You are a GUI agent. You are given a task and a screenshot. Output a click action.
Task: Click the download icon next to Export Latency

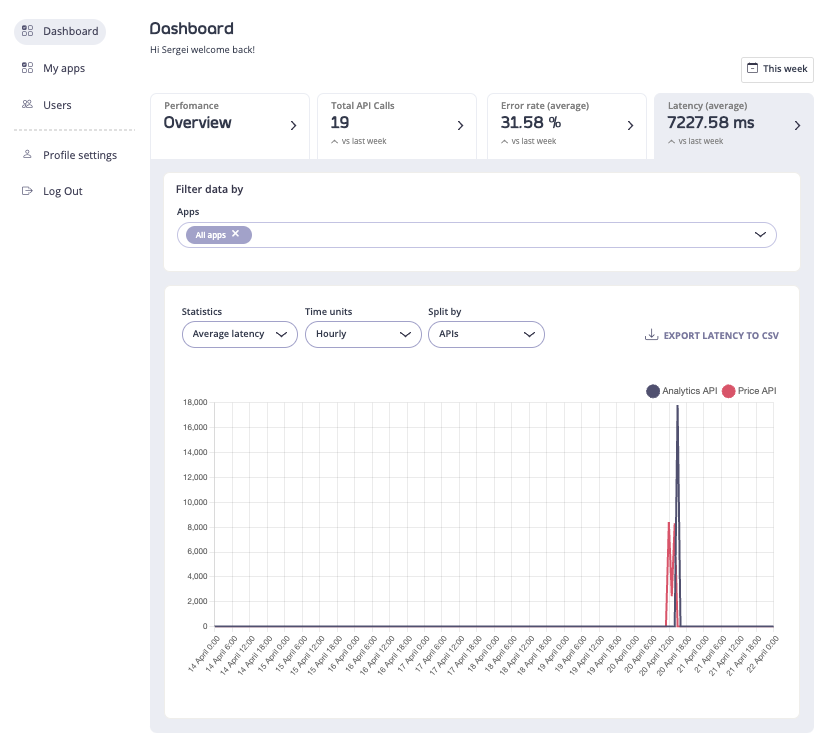point(650,335)
